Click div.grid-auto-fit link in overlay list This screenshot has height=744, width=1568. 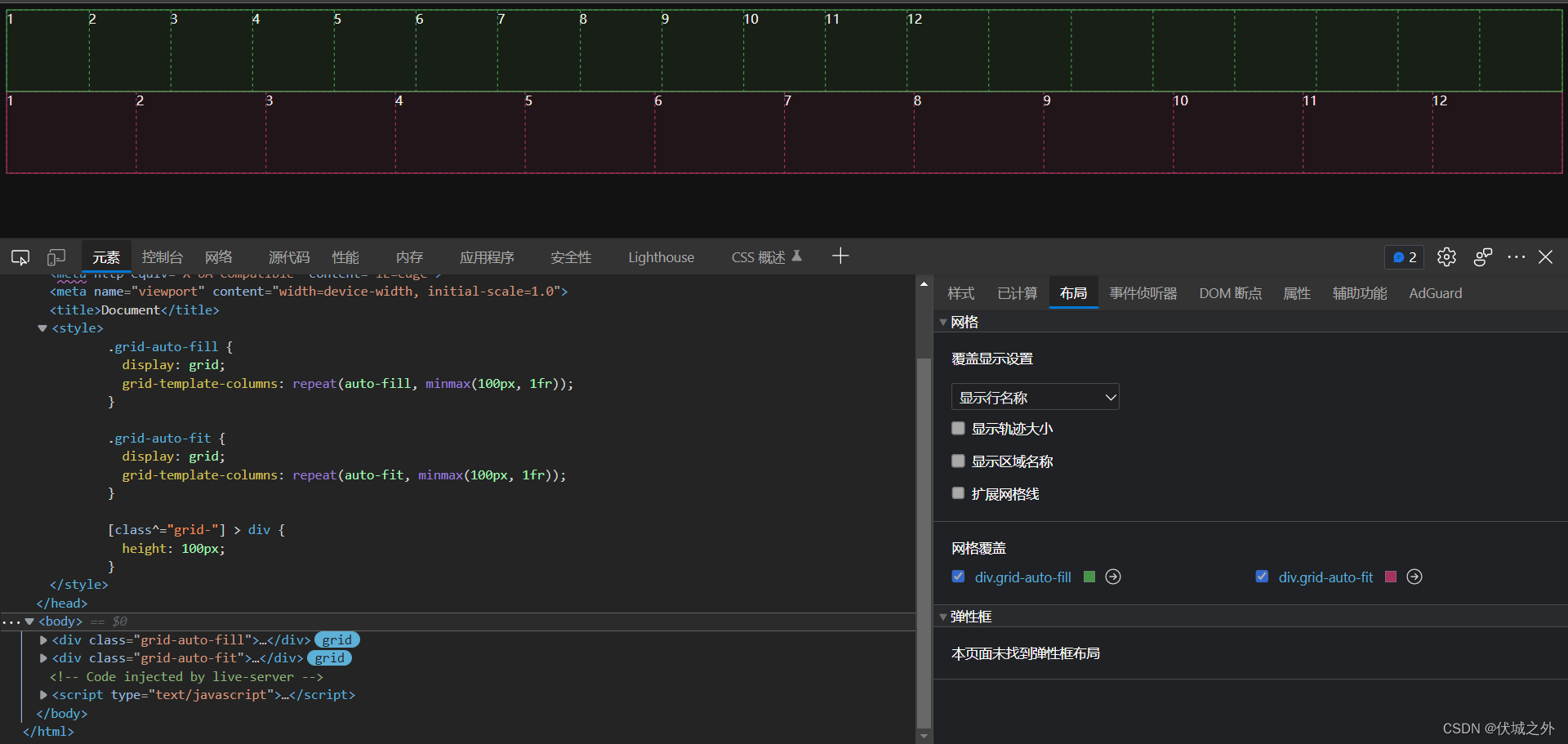[x=1325, y=577]
